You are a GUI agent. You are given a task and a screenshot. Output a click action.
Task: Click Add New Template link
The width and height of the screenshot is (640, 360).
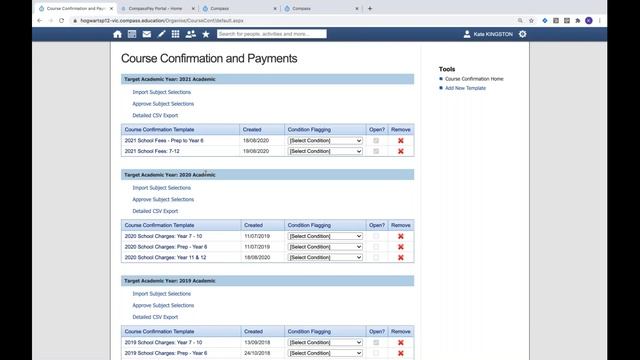[465, 88]
